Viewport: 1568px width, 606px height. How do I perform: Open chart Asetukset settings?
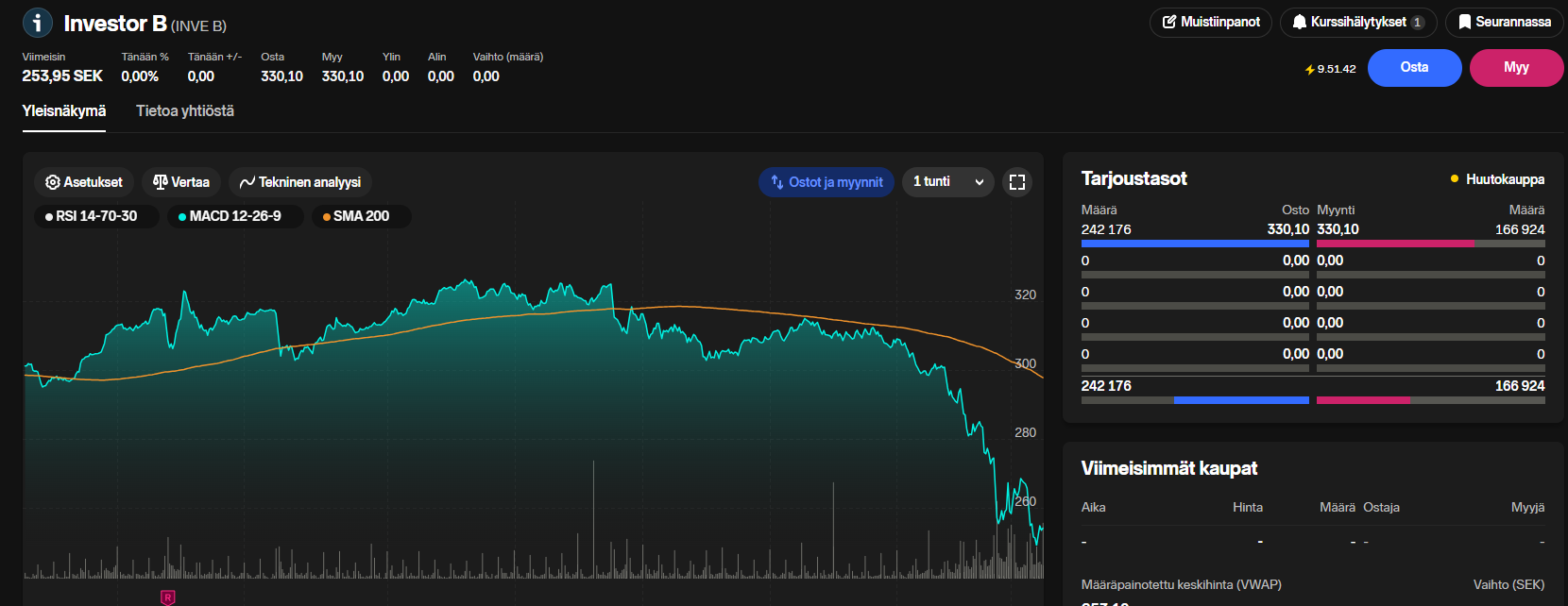[84, 182]
